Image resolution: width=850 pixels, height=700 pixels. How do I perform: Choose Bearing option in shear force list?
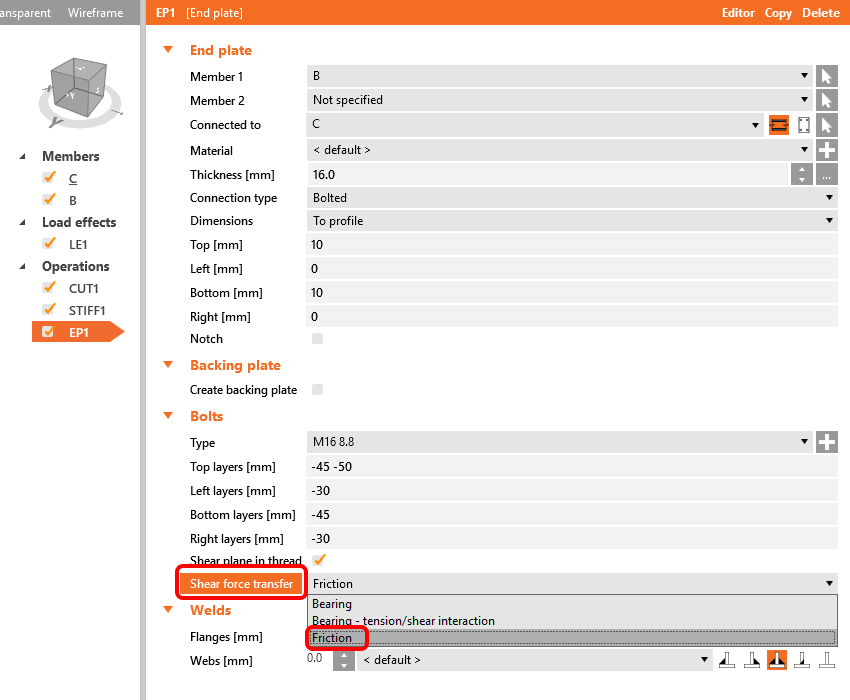tap(332, 604)
